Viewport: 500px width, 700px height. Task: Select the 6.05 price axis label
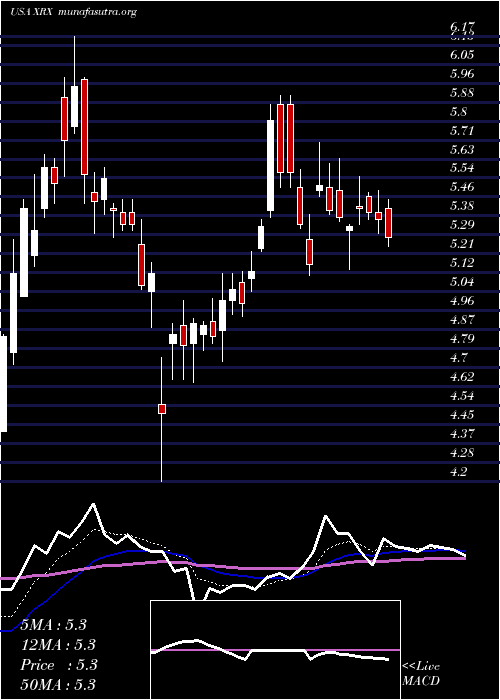462,55
